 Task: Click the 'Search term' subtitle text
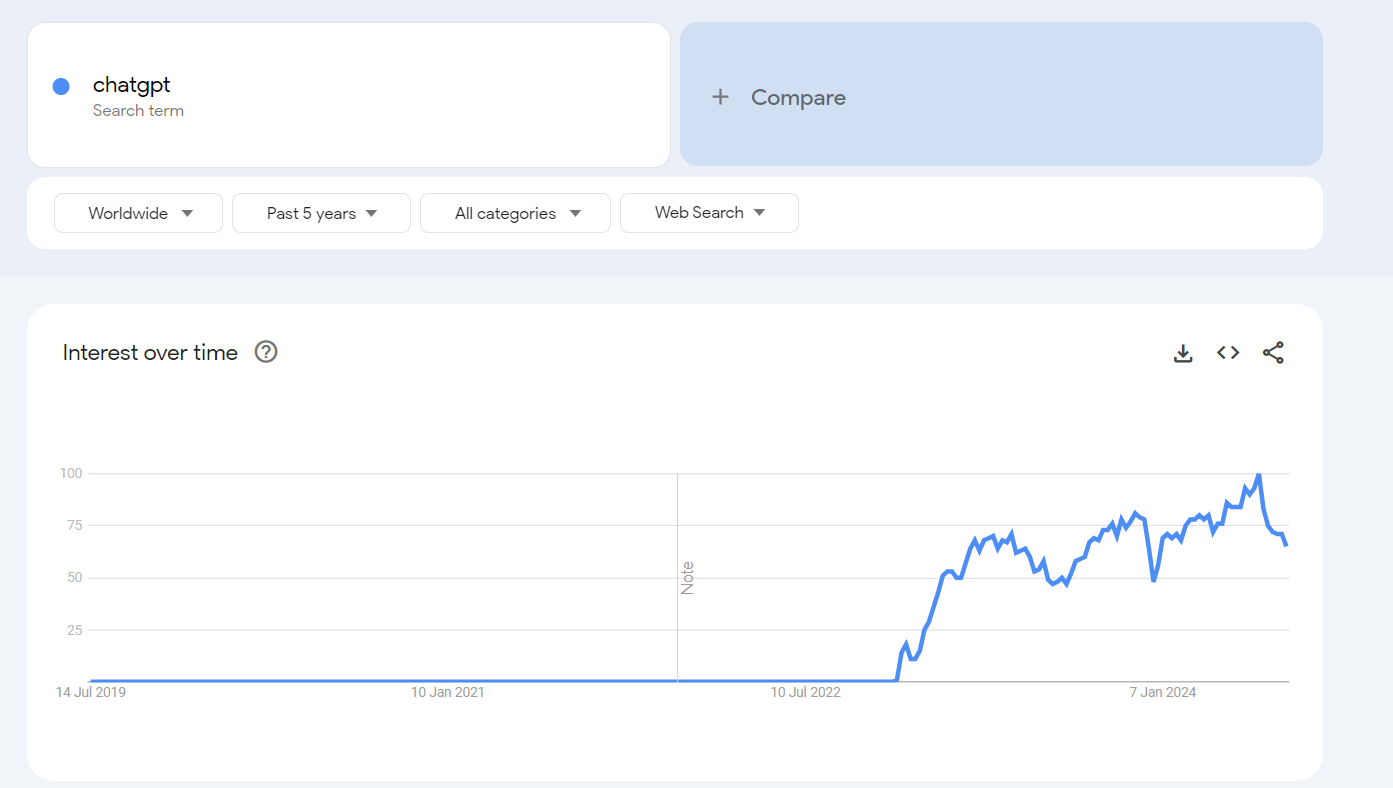[138, 111]
